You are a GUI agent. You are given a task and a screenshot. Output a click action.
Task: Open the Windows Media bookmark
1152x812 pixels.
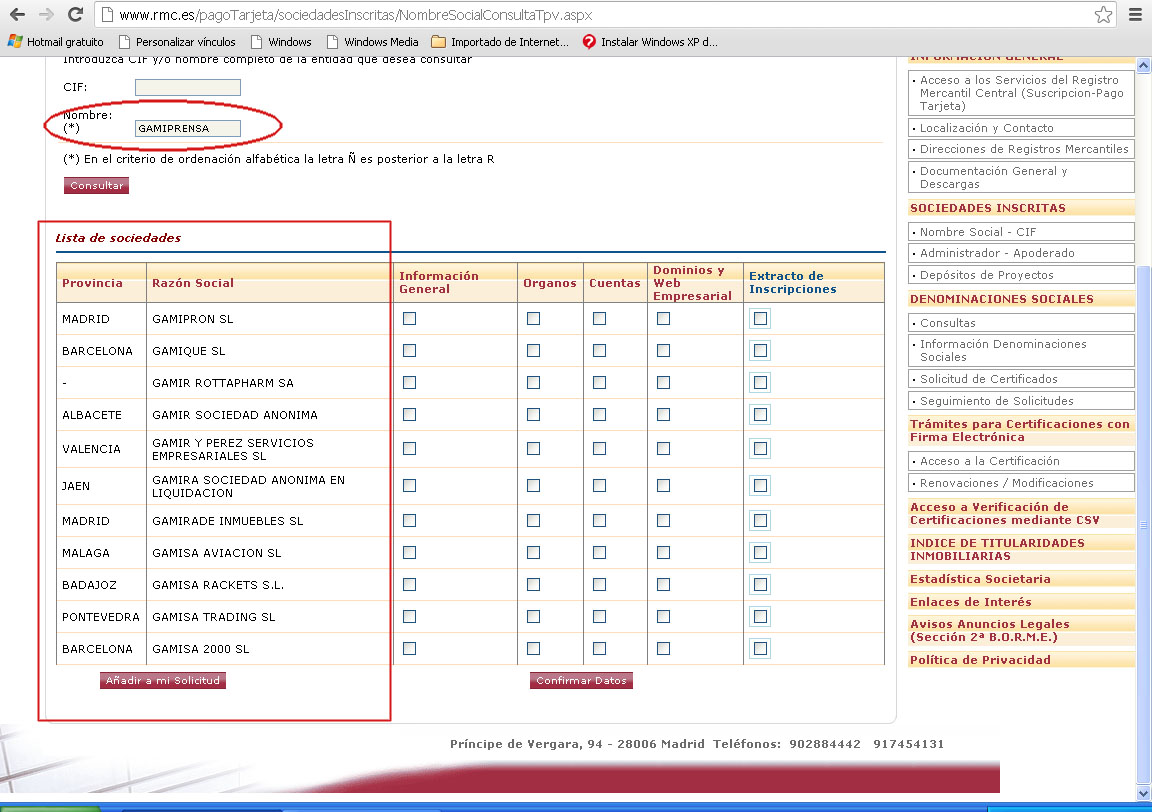tap(372, 42)
